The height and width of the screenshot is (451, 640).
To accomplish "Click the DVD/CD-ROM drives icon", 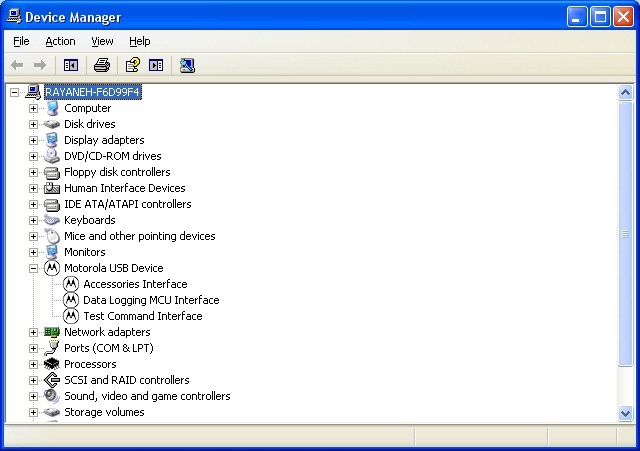I will pos(52,156).
